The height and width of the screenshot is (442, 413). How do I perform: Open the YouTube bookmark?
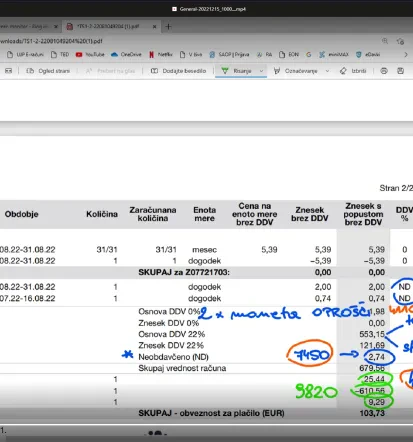click(x=90, y=54)
